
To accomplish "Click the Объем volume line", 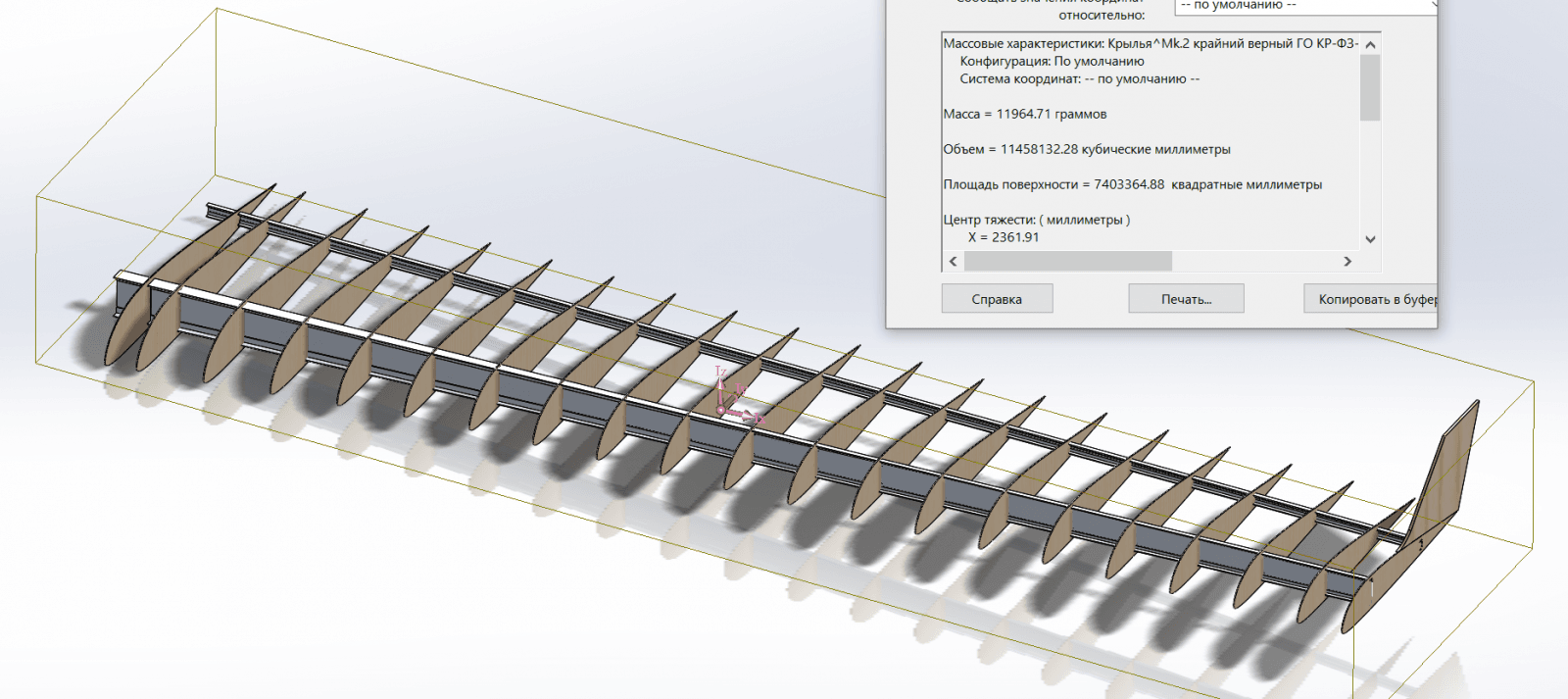I will click(1087, 150).
